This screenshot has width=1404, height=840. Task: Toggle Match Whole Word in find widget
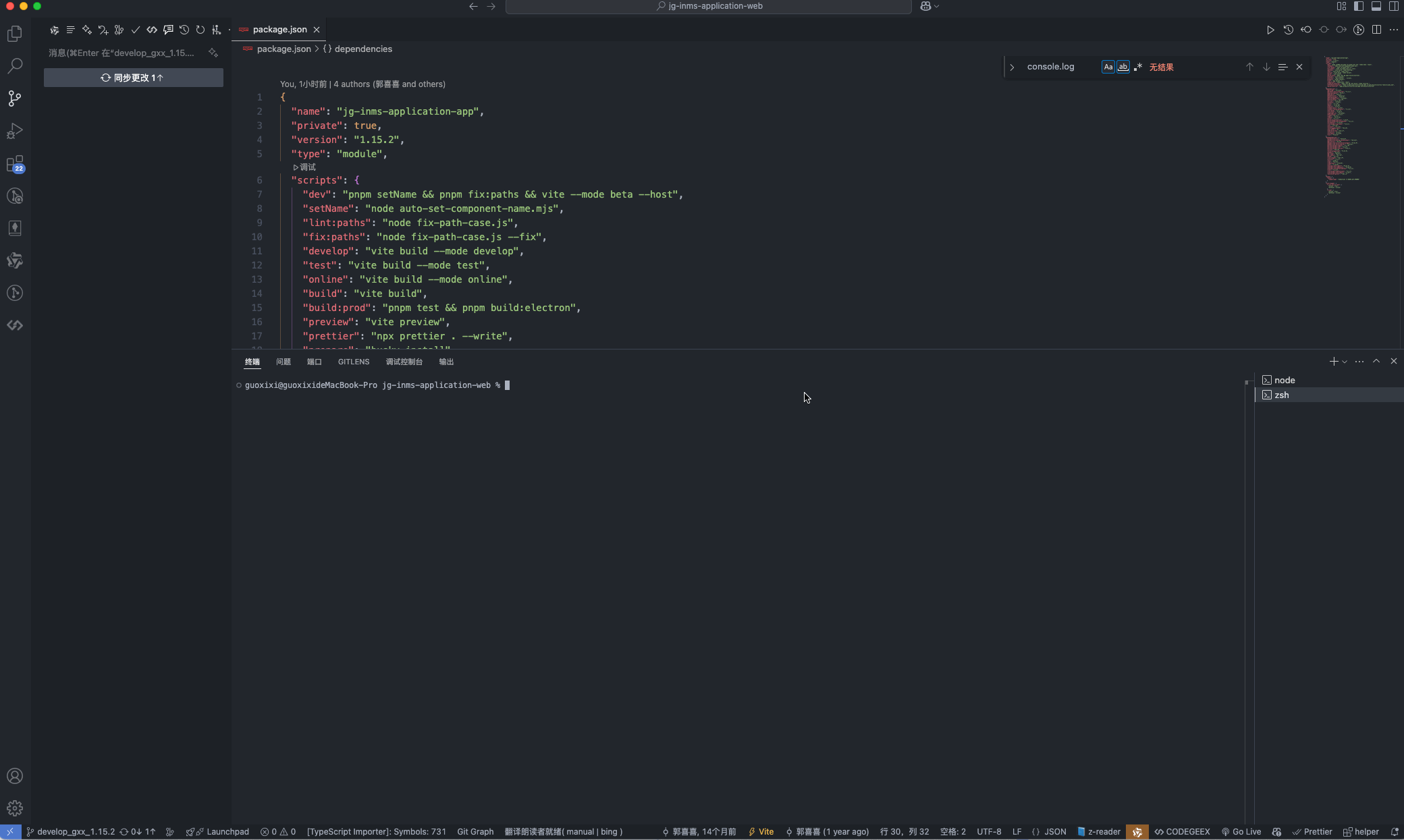pos(1123,67)
